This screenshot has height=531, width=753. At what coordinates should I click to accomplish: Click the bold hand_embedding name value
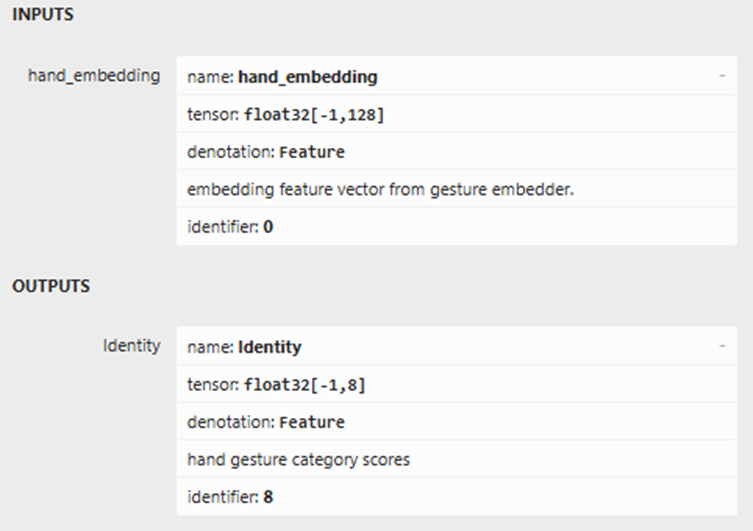(308, 77)
